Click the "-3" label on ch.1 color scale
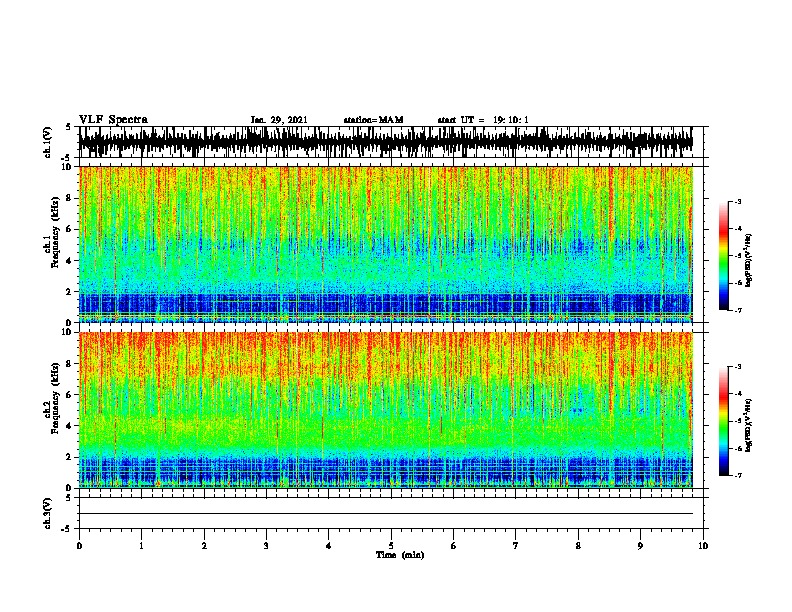Viewport: 792px width, 612px height. 738,202
